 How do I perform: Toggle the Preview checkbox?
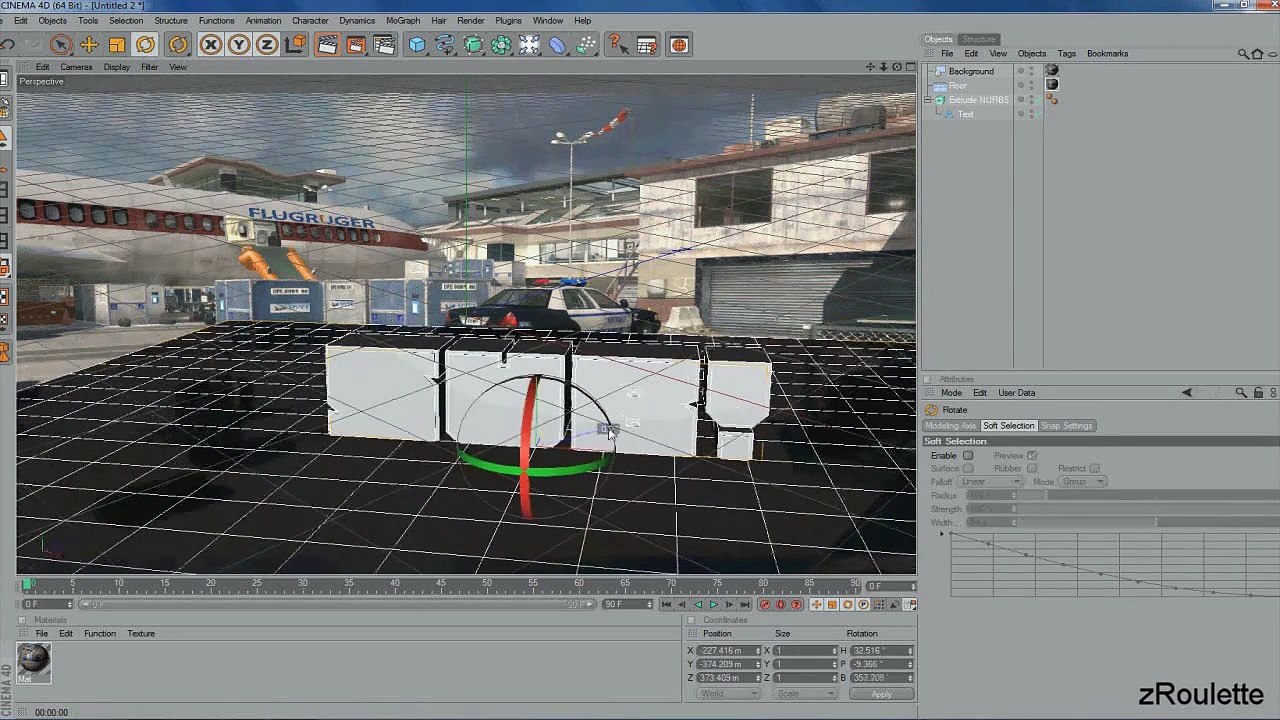1032,456
